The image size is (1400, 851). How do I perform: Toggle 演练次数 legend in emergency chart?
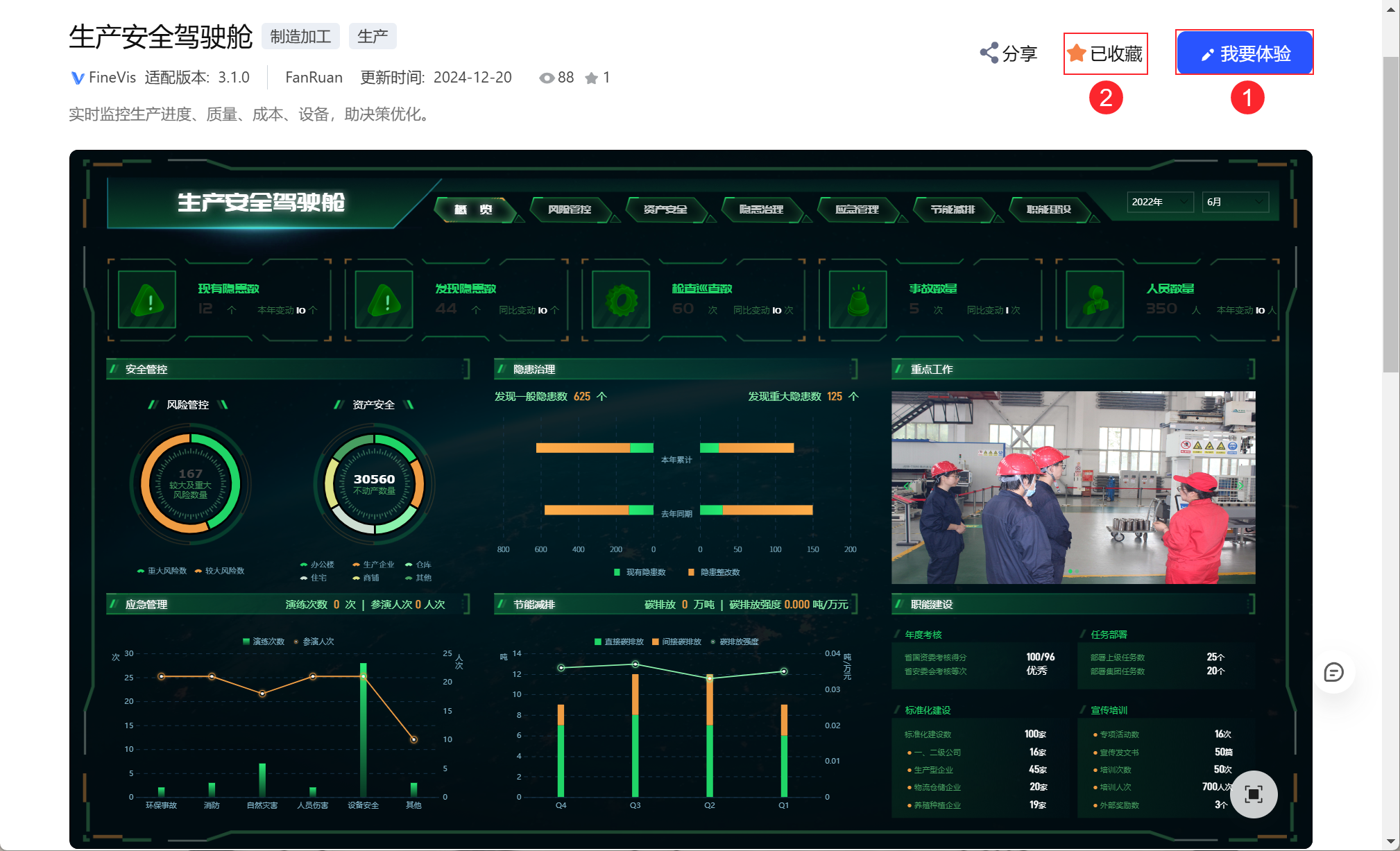(264, 642)
